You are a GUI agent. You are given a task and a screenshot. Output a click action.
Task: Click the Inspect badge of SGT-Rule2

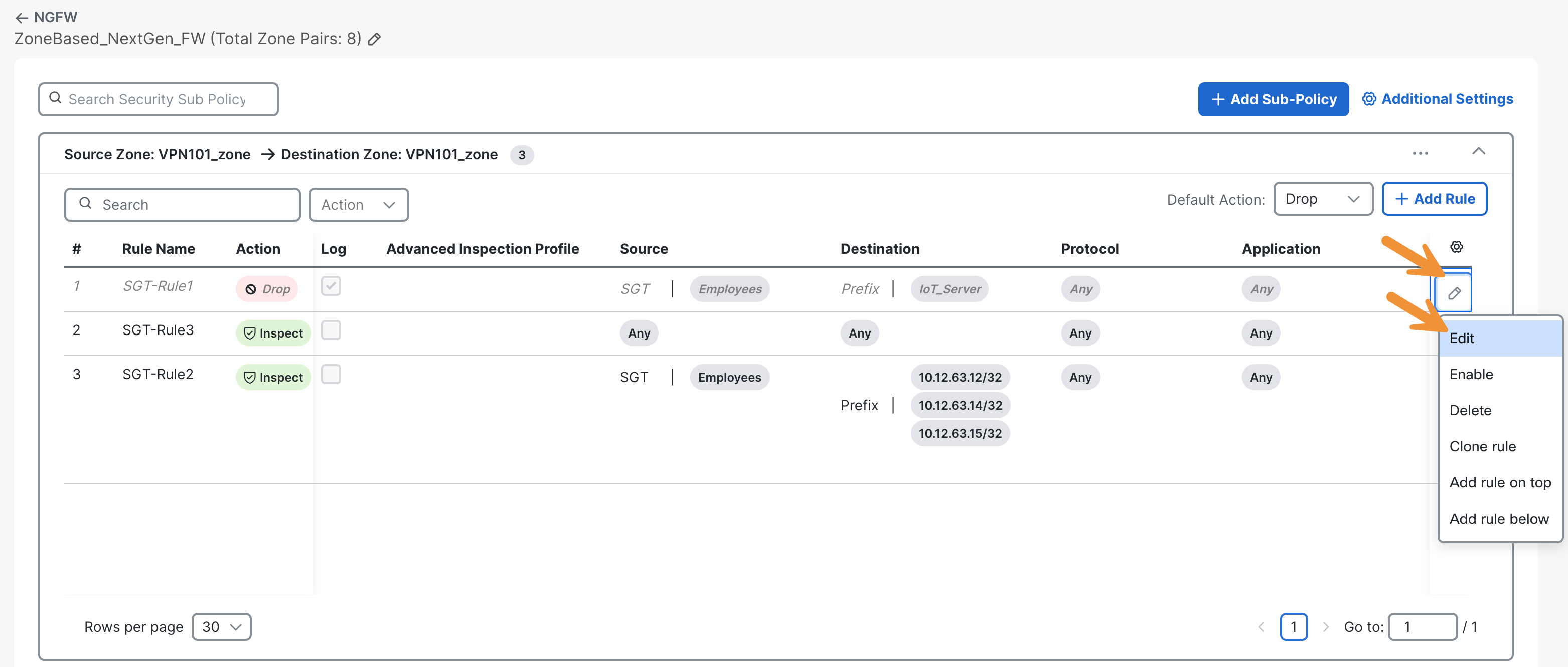[273, 377]
